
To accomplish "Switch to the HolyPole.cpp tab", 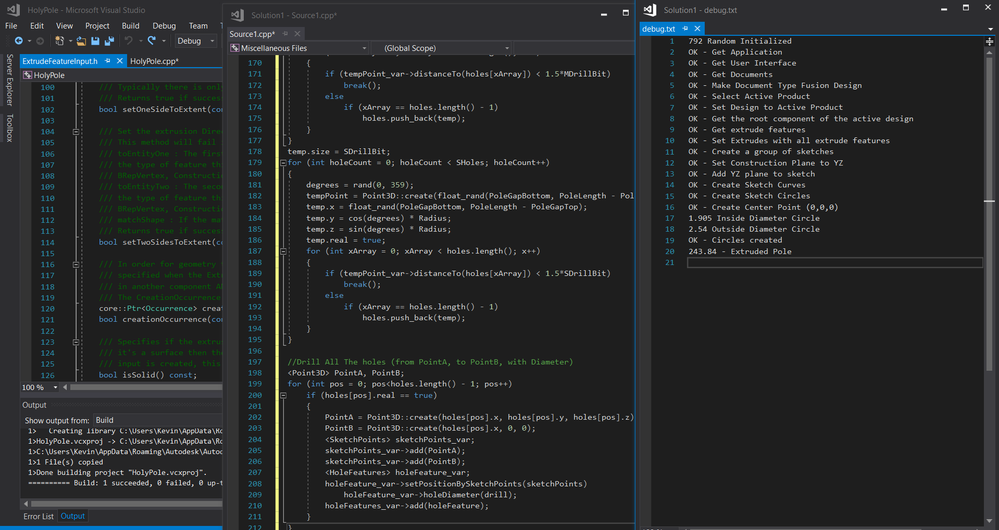I will point(154,61).
